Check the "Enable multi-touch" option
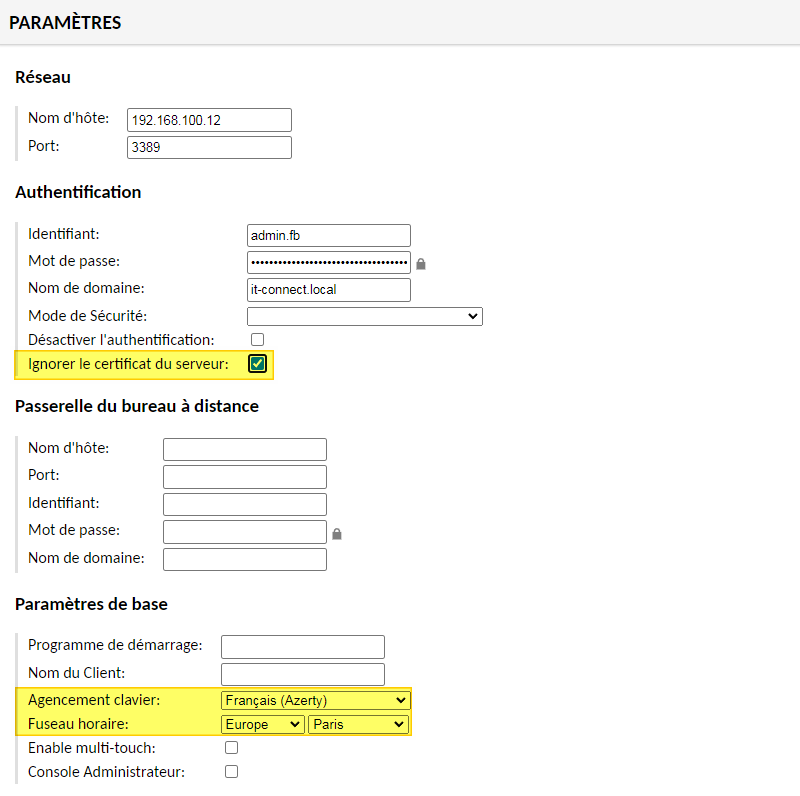The height and width of the screenshot is (796, 800). (x=231, y=747)
